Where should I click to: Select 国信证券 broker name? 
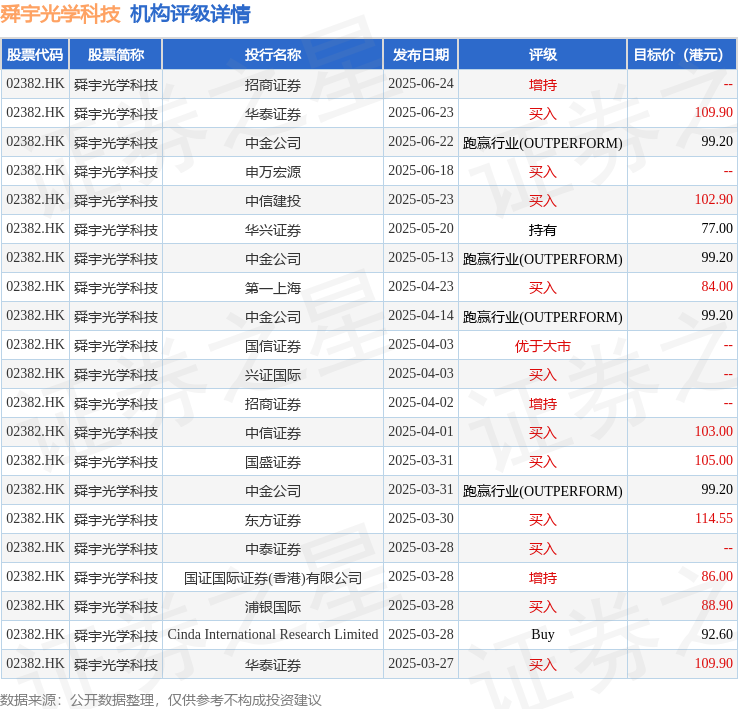[273, 346]
